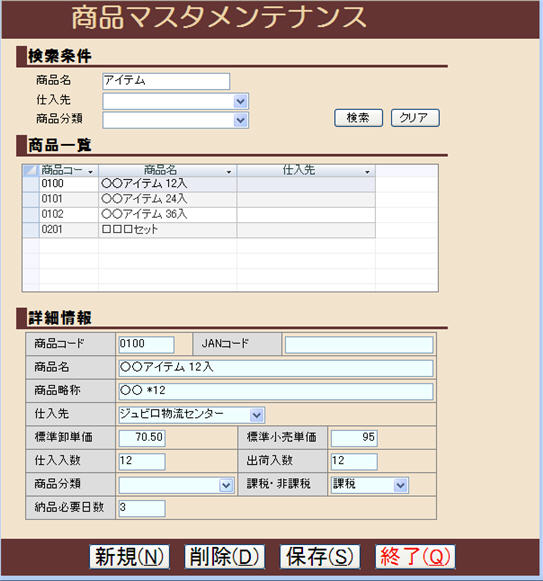Click the 削除(D) delete button

point(225,556)
